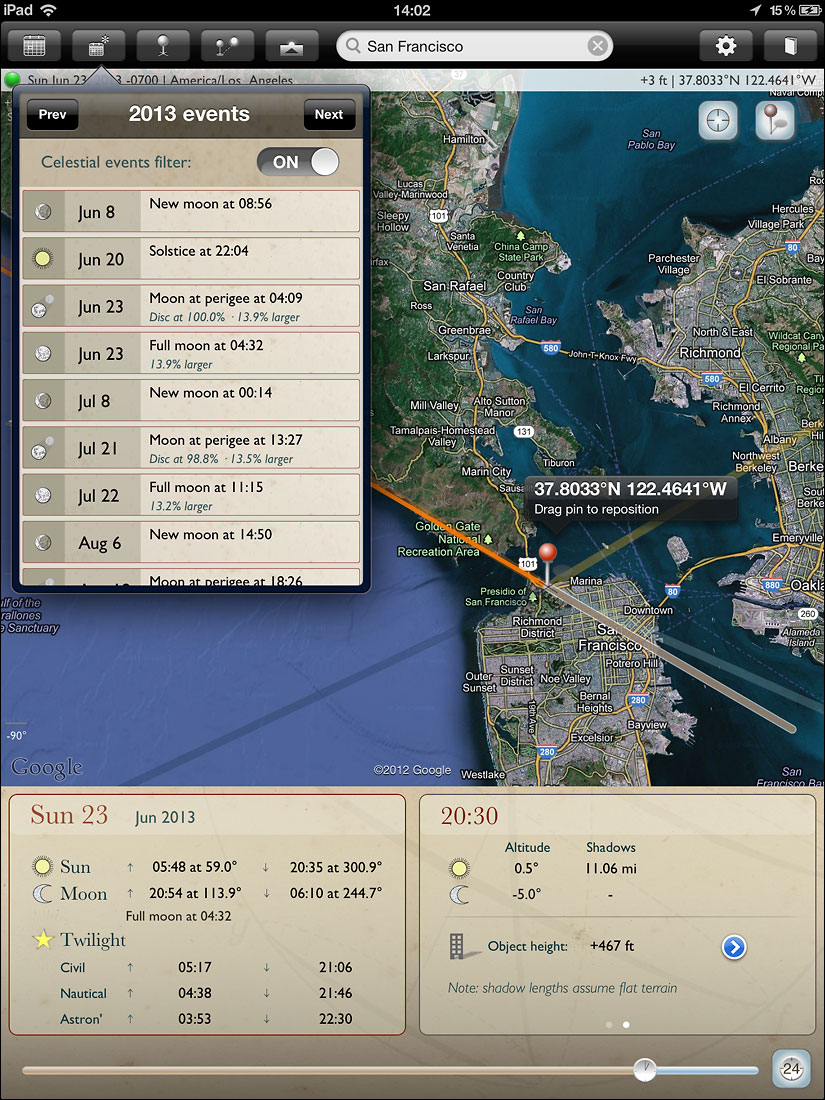Click the 20:30 time heading
Viewport: 825px width, 1100px height.
pyautogui.click(x=469, y=816)
